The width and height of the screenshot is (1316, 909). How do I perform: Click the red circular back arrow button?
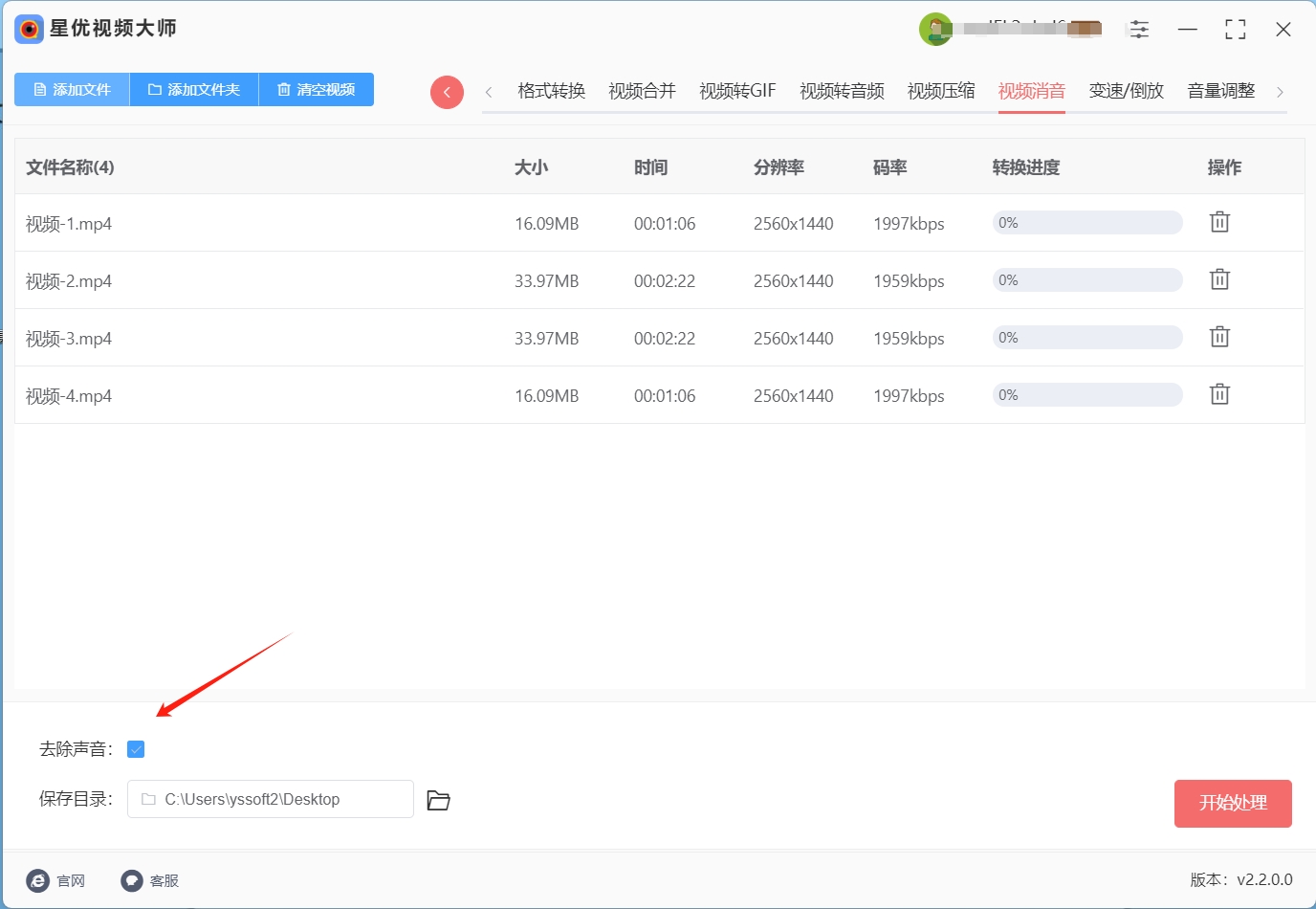(x=447, y=92)
